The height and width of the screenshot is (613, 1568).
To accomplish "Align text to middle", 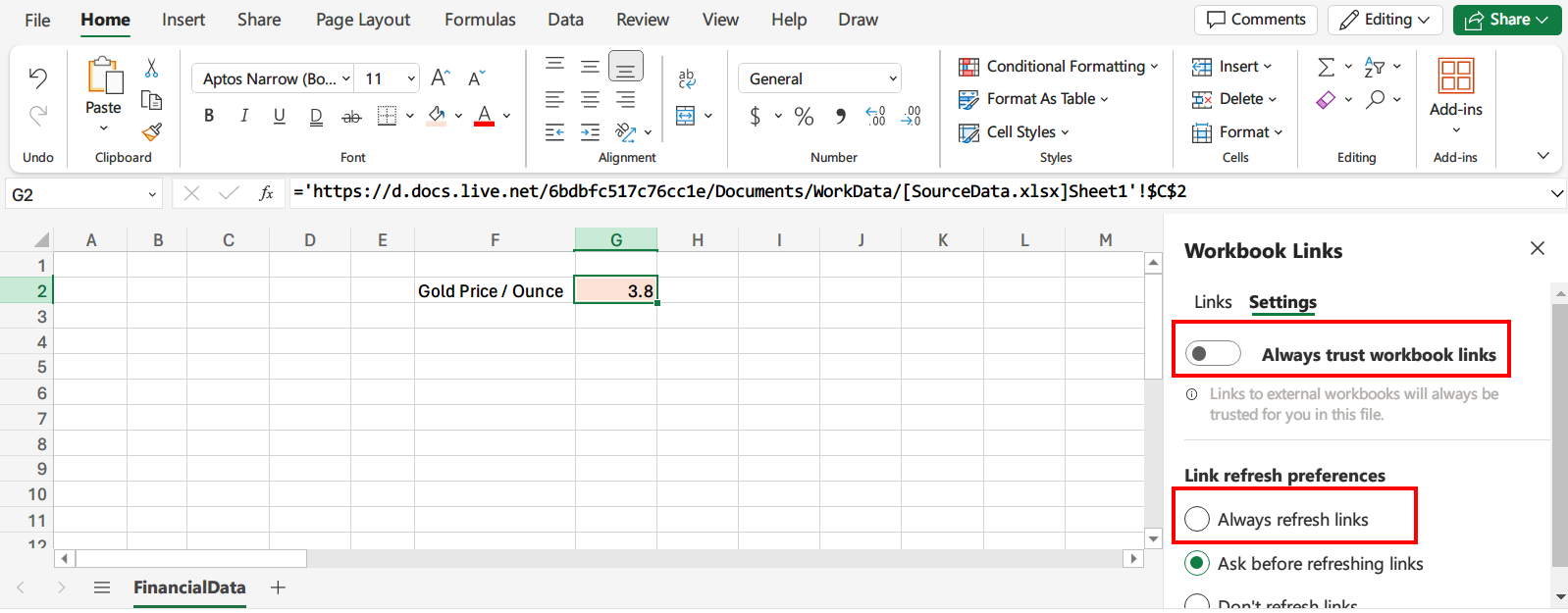I will 590,66.
